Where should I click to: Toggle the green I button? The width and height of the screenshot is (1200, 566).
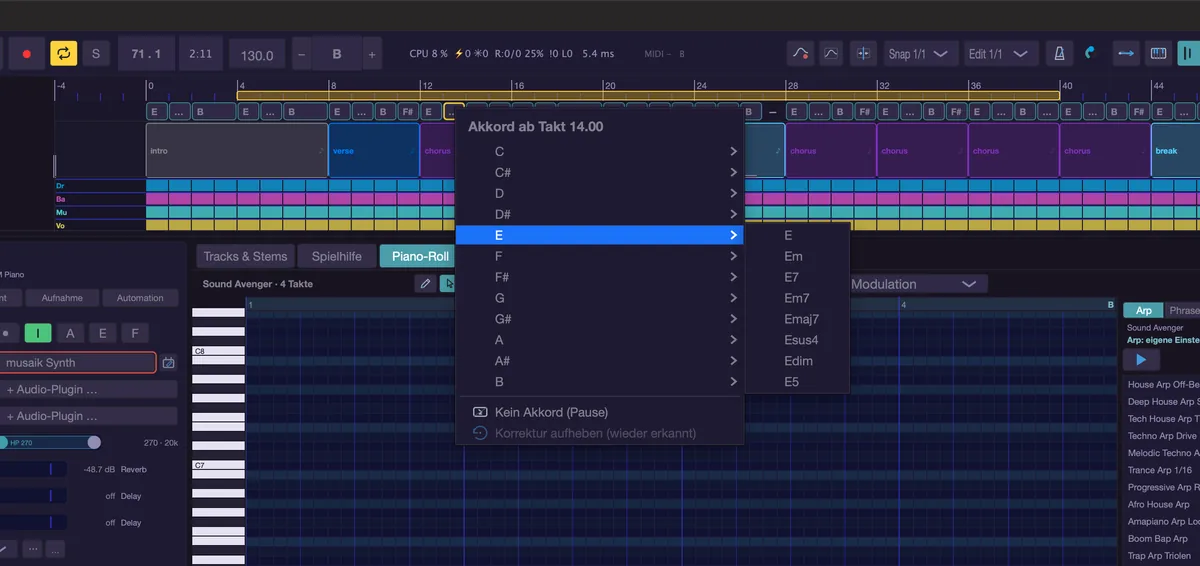pyautogui.click(x=38, y=333)
